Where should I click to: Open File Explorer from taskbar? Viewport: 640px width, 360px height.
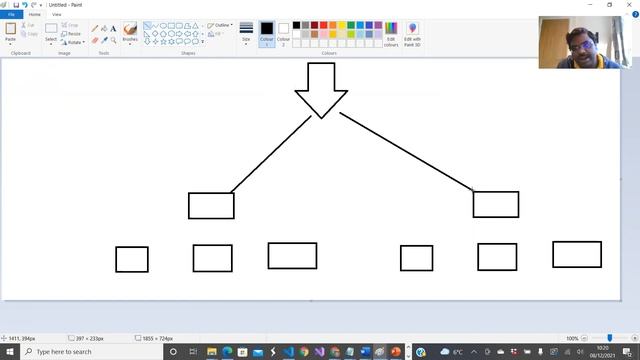click(212, 351)
